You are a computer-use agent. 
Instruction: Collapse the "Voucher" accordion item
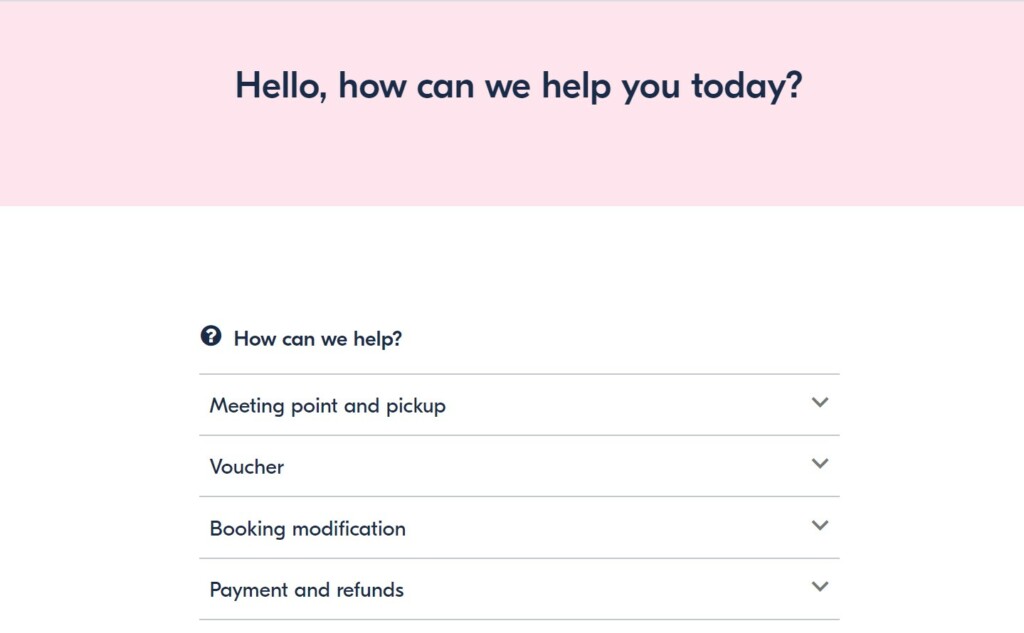click(x=520, y=466)
